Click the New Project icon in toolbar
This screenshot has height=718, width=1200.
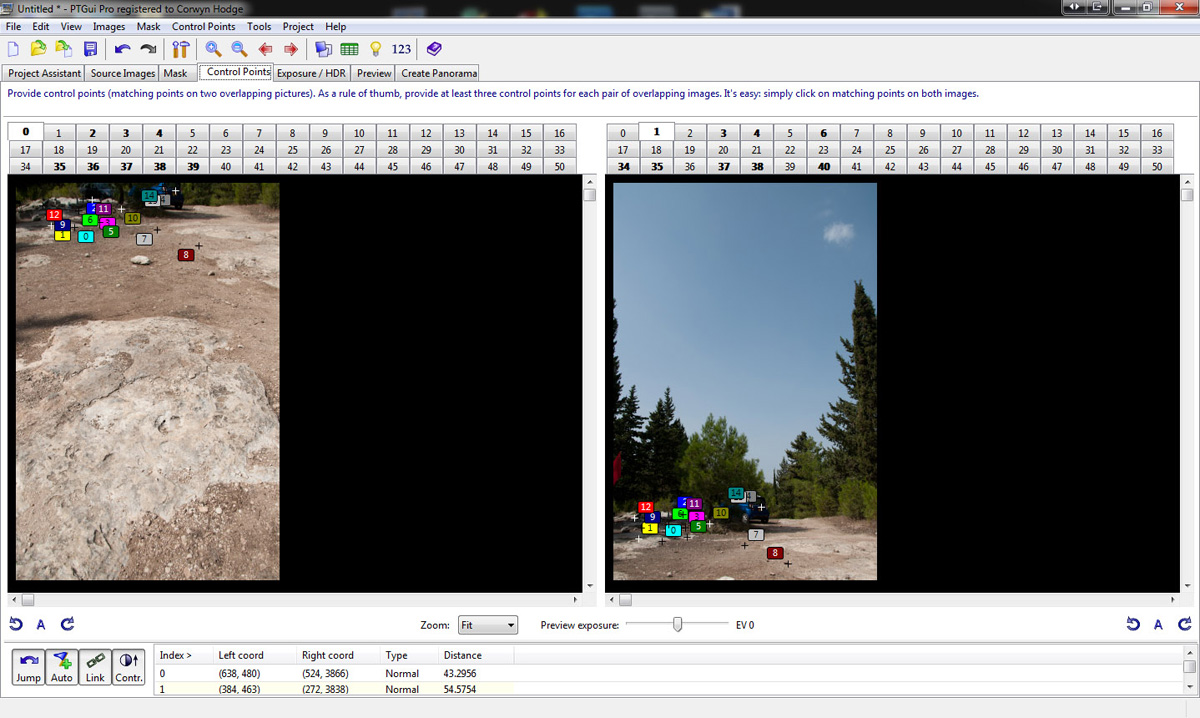point(14,49)
